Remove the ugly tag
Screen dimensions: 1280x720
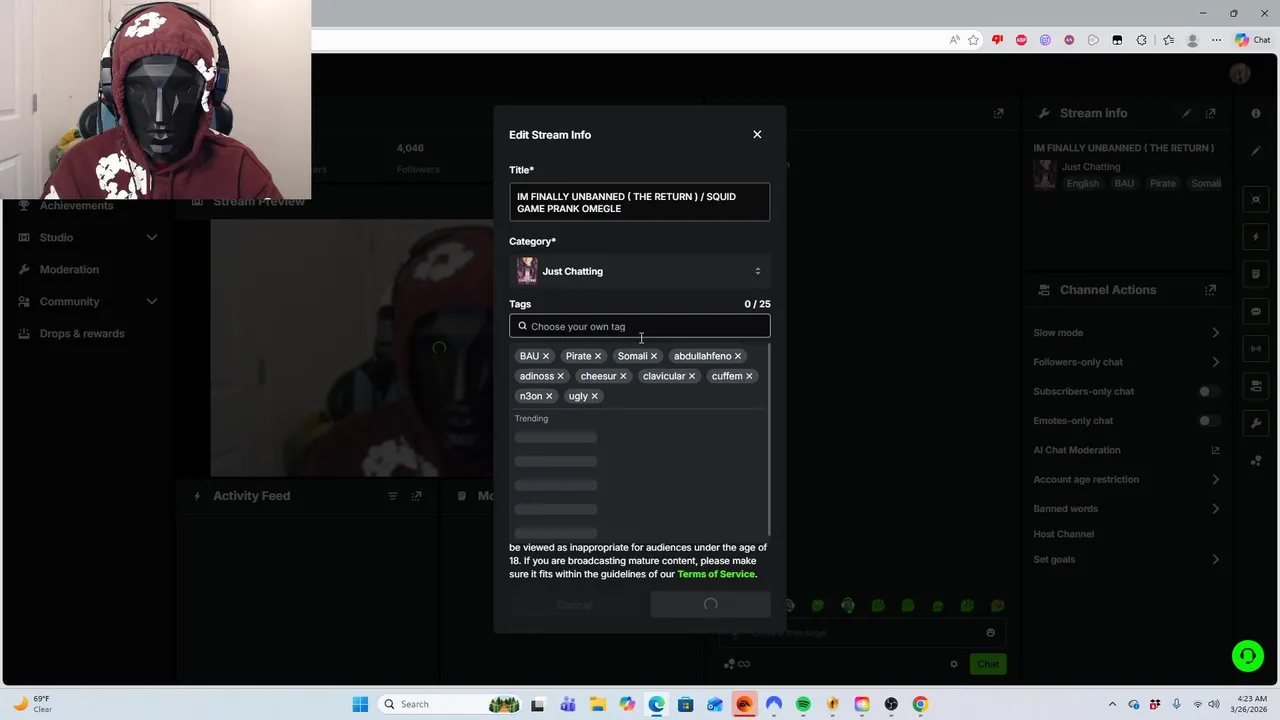coord(594,396)
